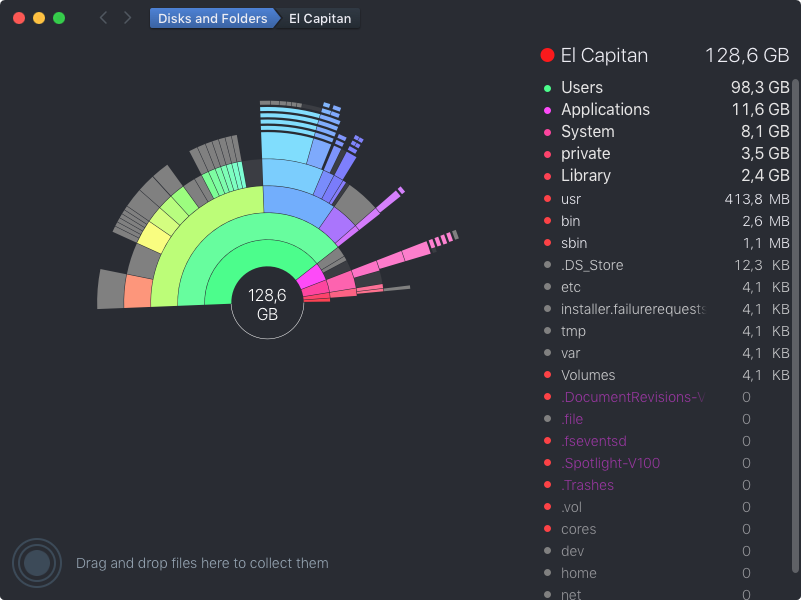Select the El Capitan breadcrumb segment

point(320,18)
